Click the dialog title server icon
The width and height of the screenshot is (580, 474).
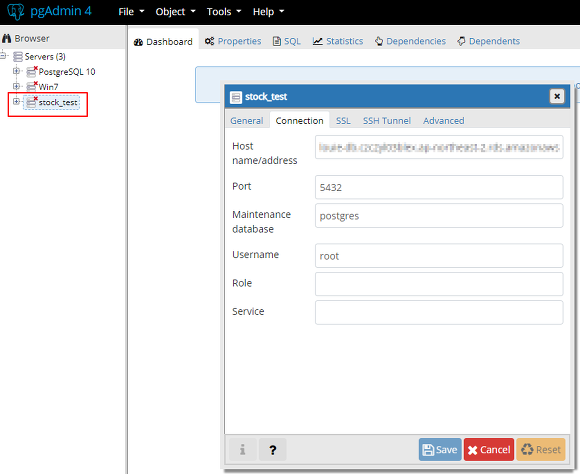236,97
